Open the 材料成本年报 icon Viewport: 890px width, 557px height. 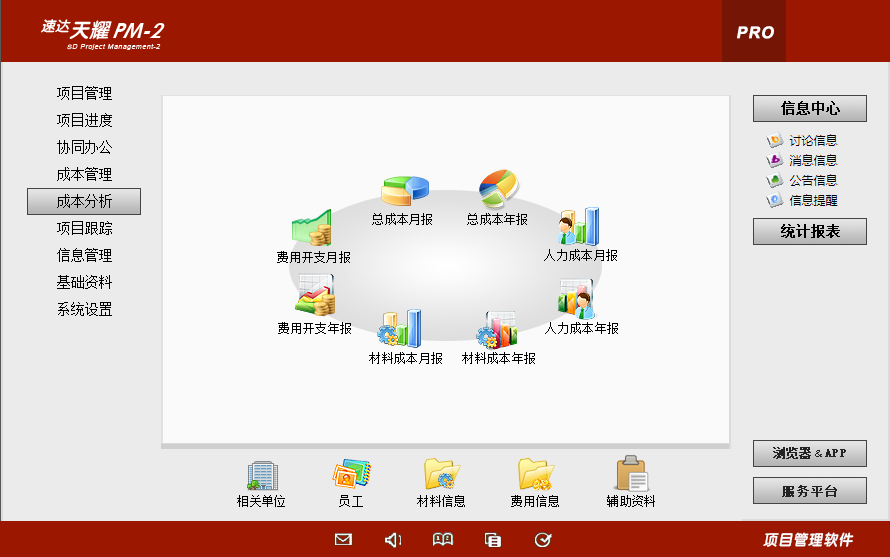pos(496,329)
